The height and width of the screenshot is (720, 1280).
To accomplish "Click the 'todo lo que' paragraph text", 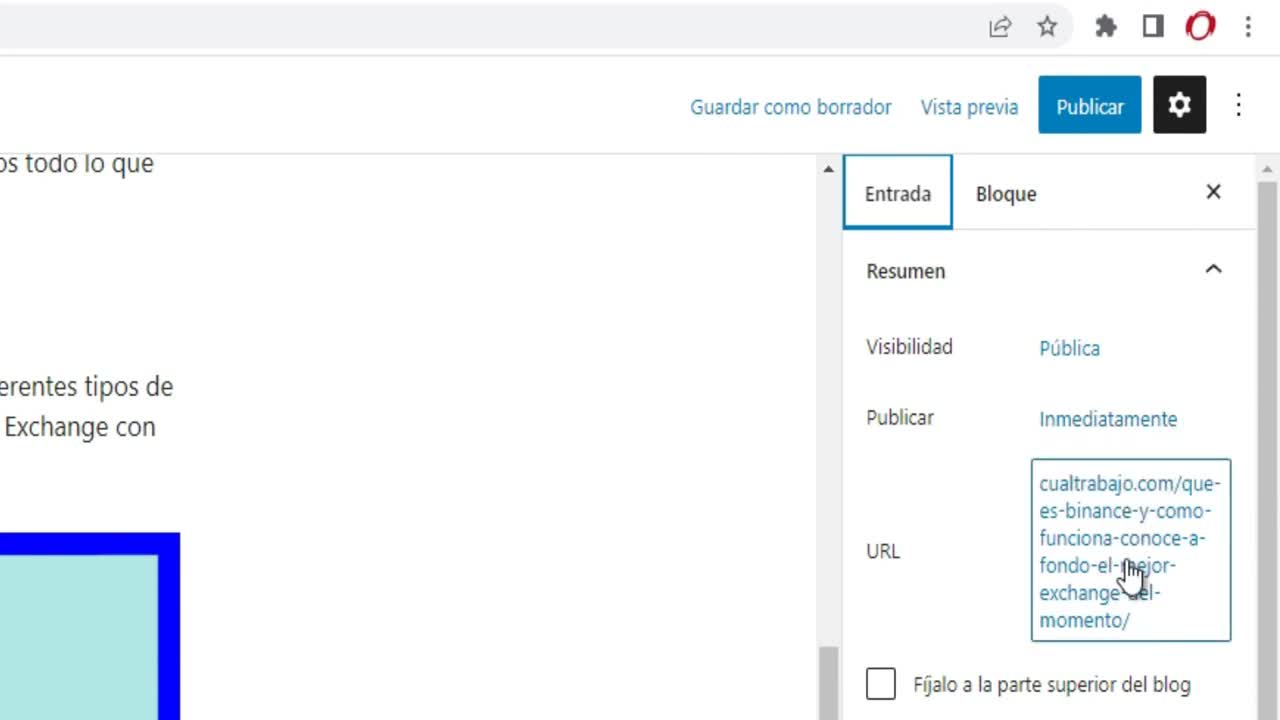I will pos(89,163).
